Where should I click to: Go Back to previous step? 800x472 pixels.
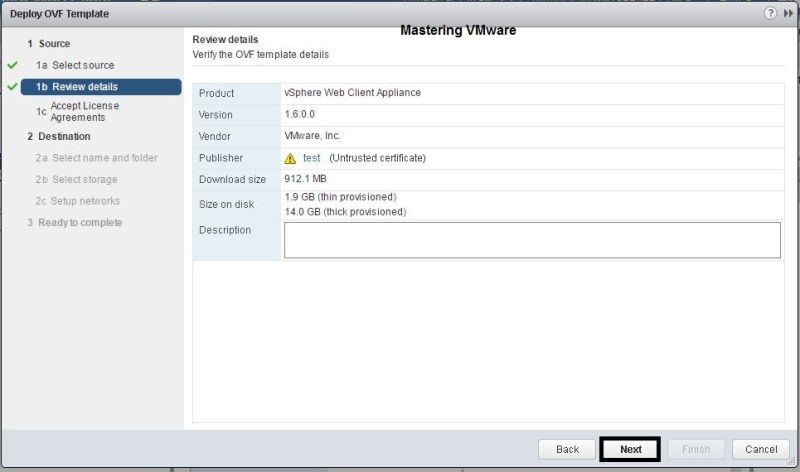[567, 449]
